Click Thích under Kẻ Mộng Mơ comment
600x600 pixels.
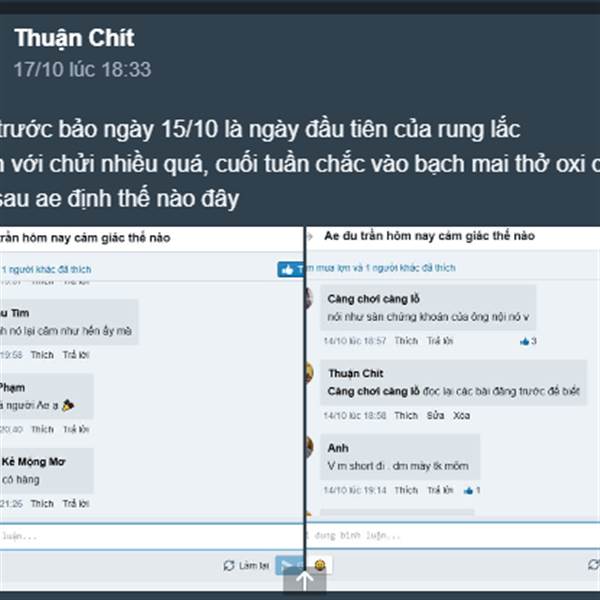(42, 504)
